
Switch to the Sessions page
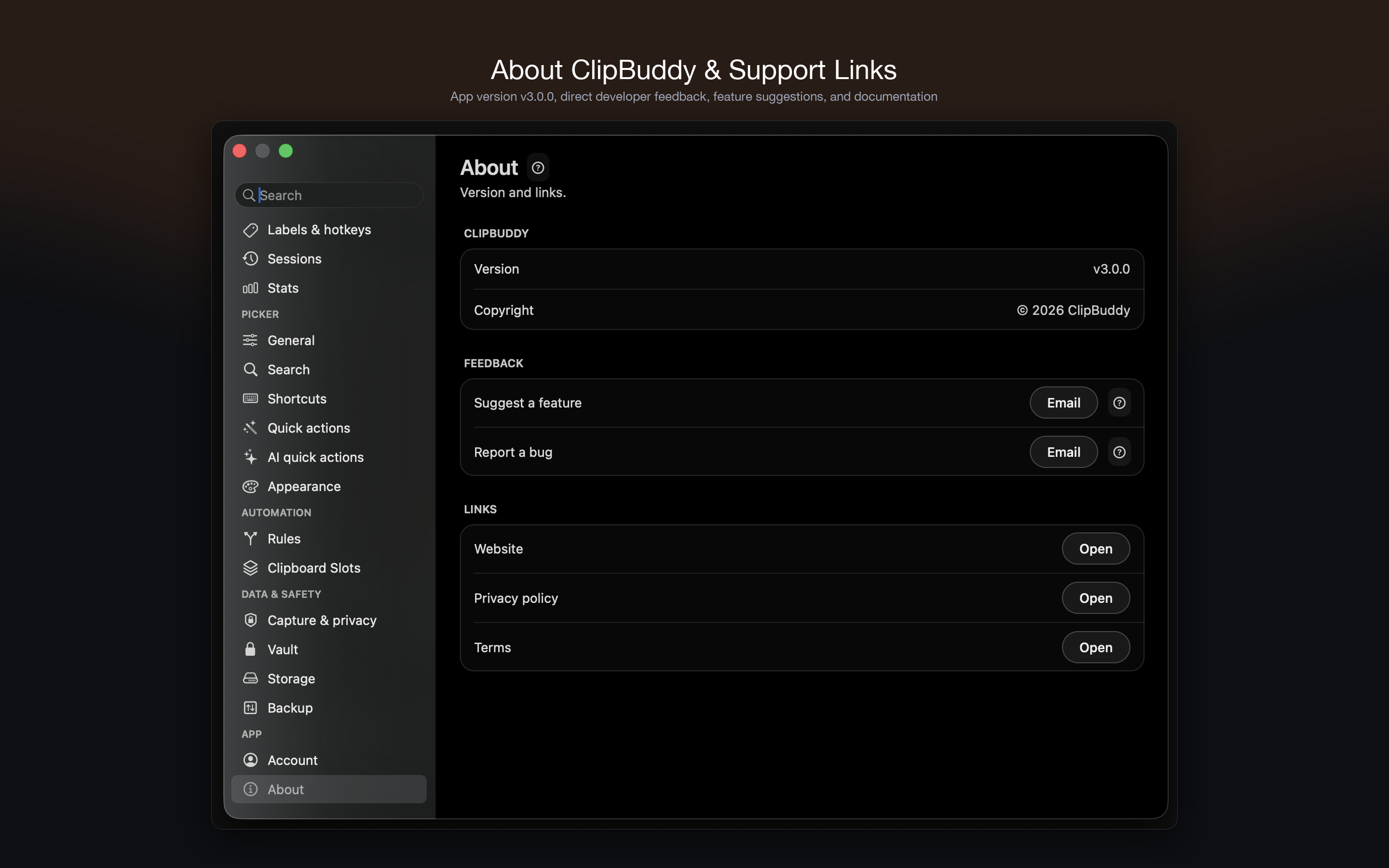pos(329,259)
